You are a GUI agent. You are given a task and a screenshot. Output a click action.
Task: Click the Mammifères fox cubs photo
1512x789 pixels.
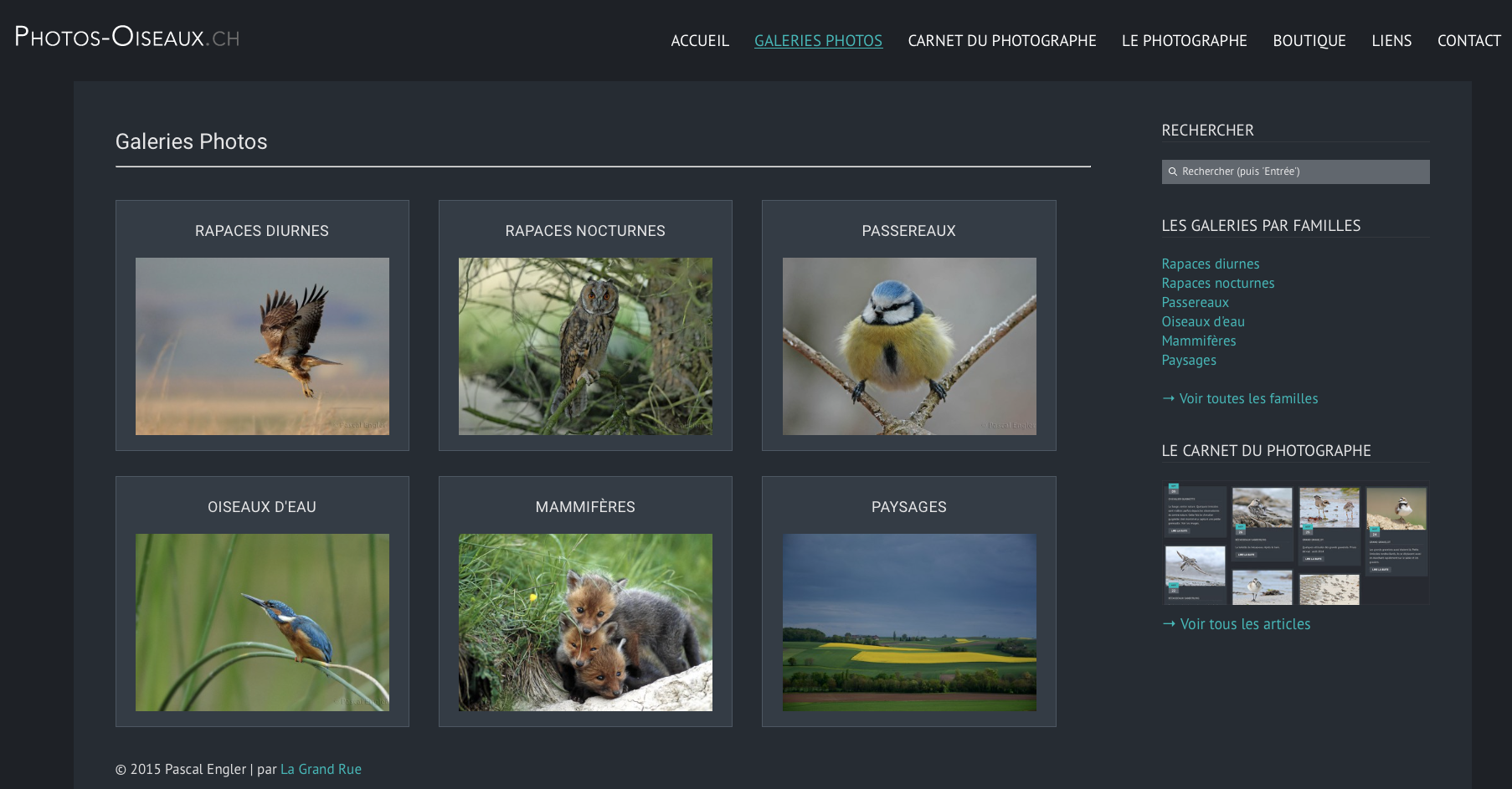(585, 622)
